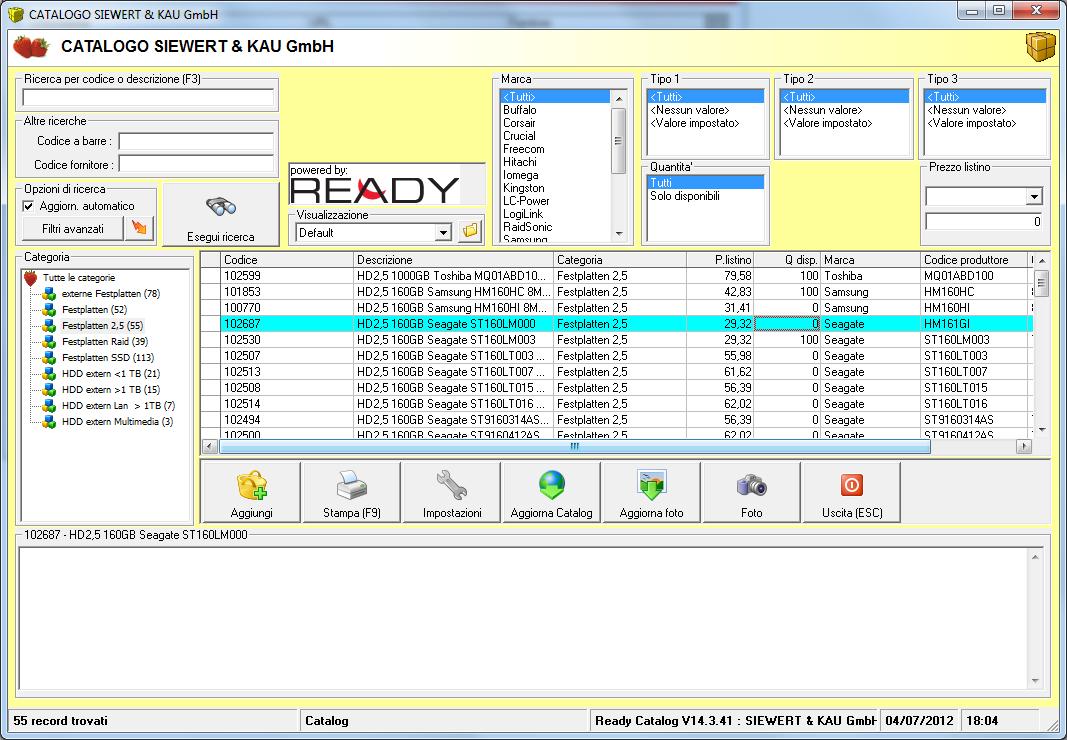Click the Stampa (F9) printer icon
The height and width of the screenshot is (740, 1067).
tap(351, 492)
